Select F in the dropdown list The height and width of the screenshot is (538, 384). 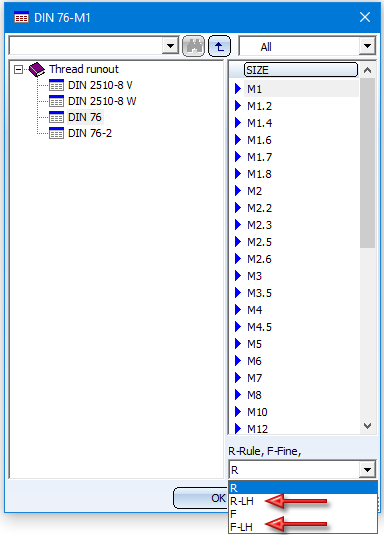(303, 514)
